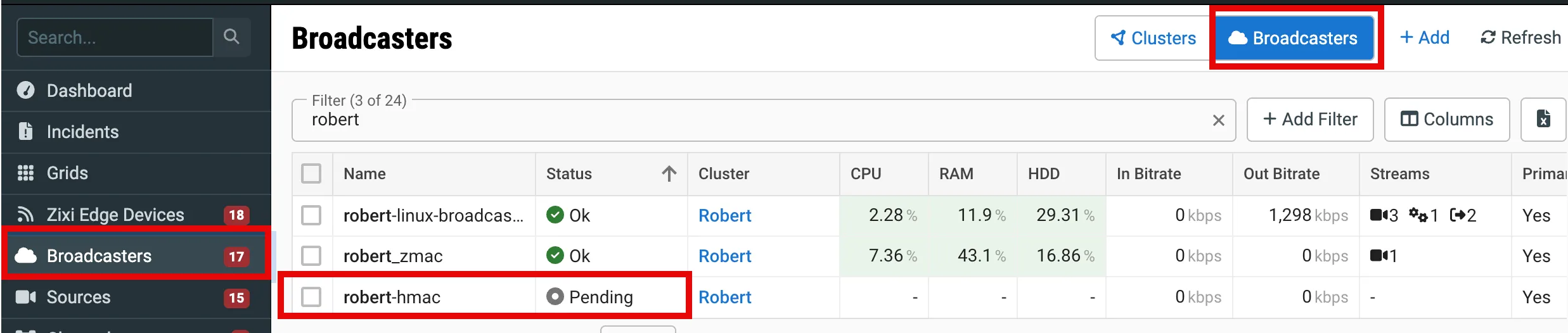The height and width of the screenshot is (333, 1568).
Task: Click the Pending status icon for robert-hmac
Action: pyautogui.click(x=555, y=296)
